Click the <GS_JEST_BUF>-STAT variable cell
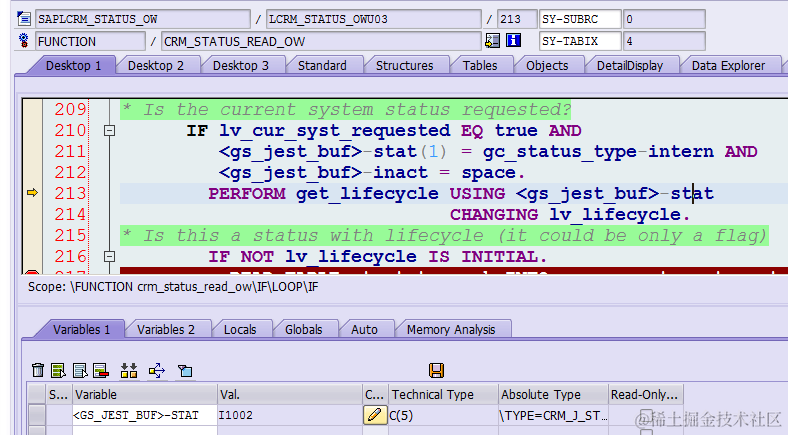Viewport: 788px width, 435px height. (x=145, y=415)
